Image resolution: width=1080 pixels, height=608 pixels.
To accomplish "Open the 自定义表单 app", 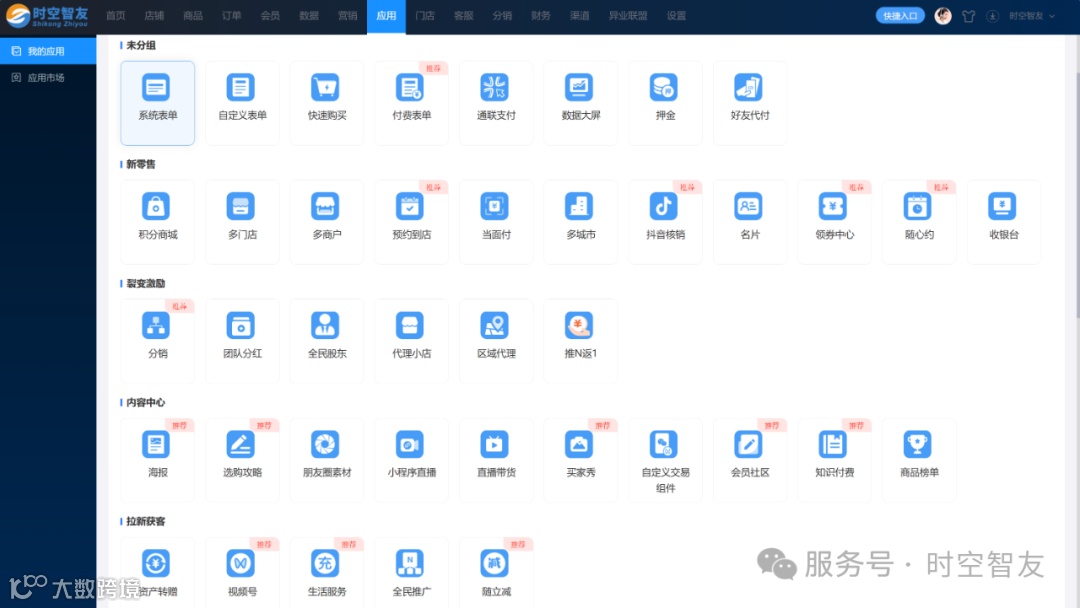I will pyautogui.click(x=242, y=103).
